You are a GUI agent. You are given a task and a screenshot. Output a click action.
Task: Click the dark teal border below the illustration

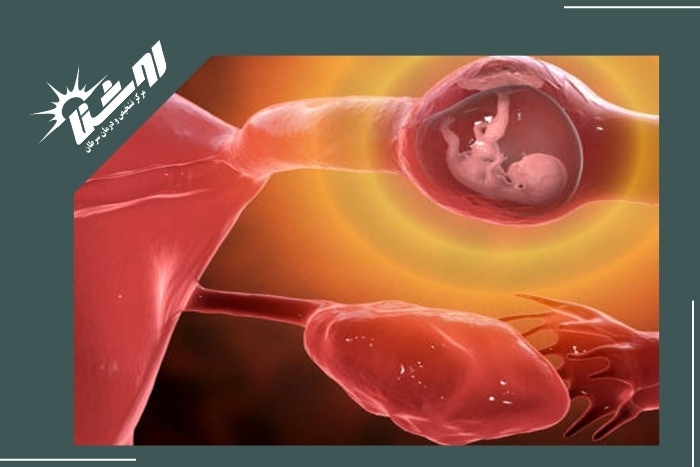click(400, 455)
